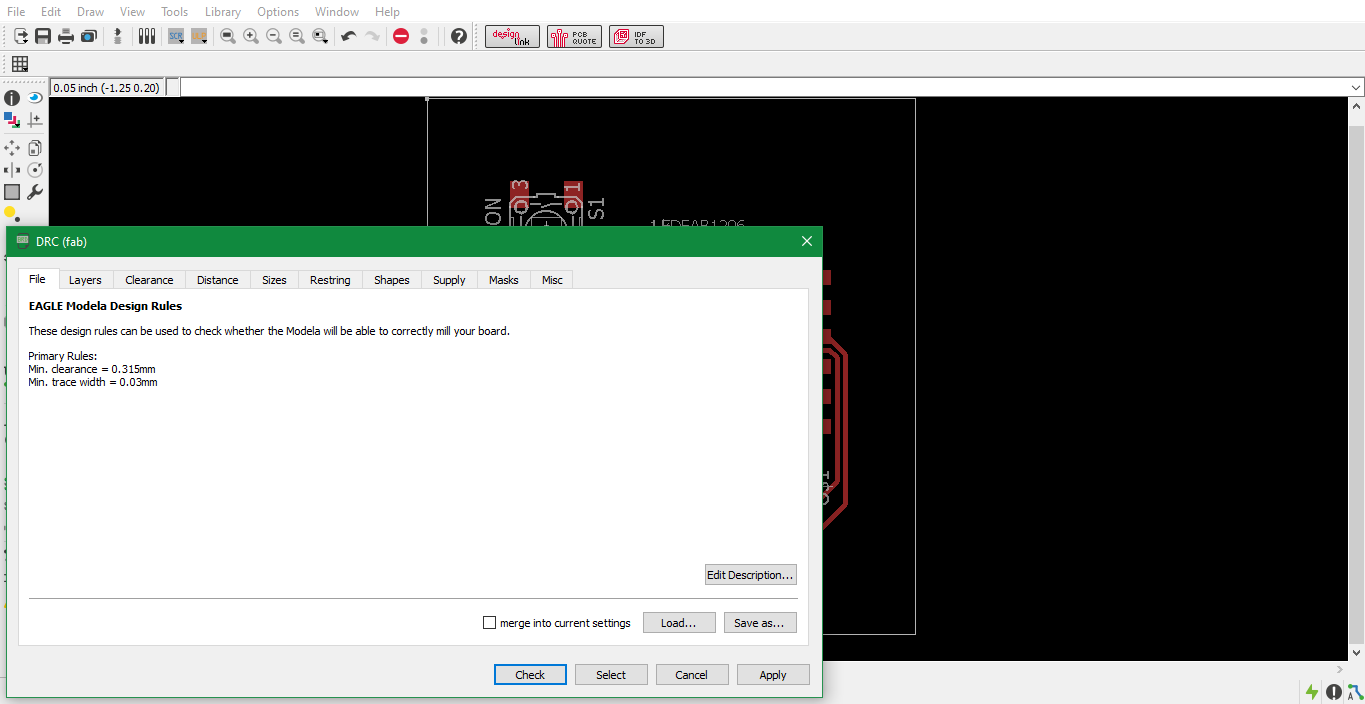The width and height of the screenshot is (1365, 704).
Task: Open a file with the Open toolbar icon
Action: 21,36
